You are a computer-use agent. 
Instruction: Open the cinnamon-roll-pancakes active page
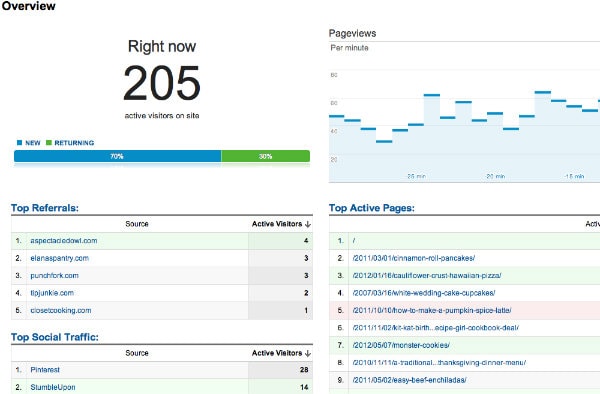coord(414,258)
